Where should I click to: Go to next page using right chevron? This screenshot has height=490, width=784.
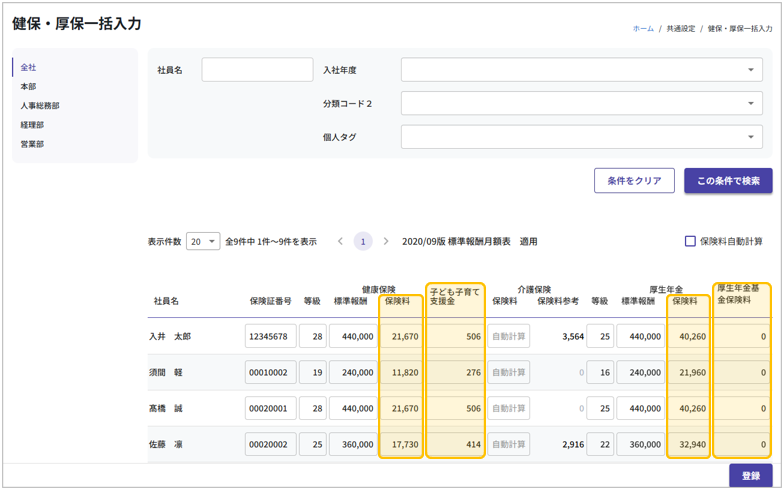click(x=386, y=241)
